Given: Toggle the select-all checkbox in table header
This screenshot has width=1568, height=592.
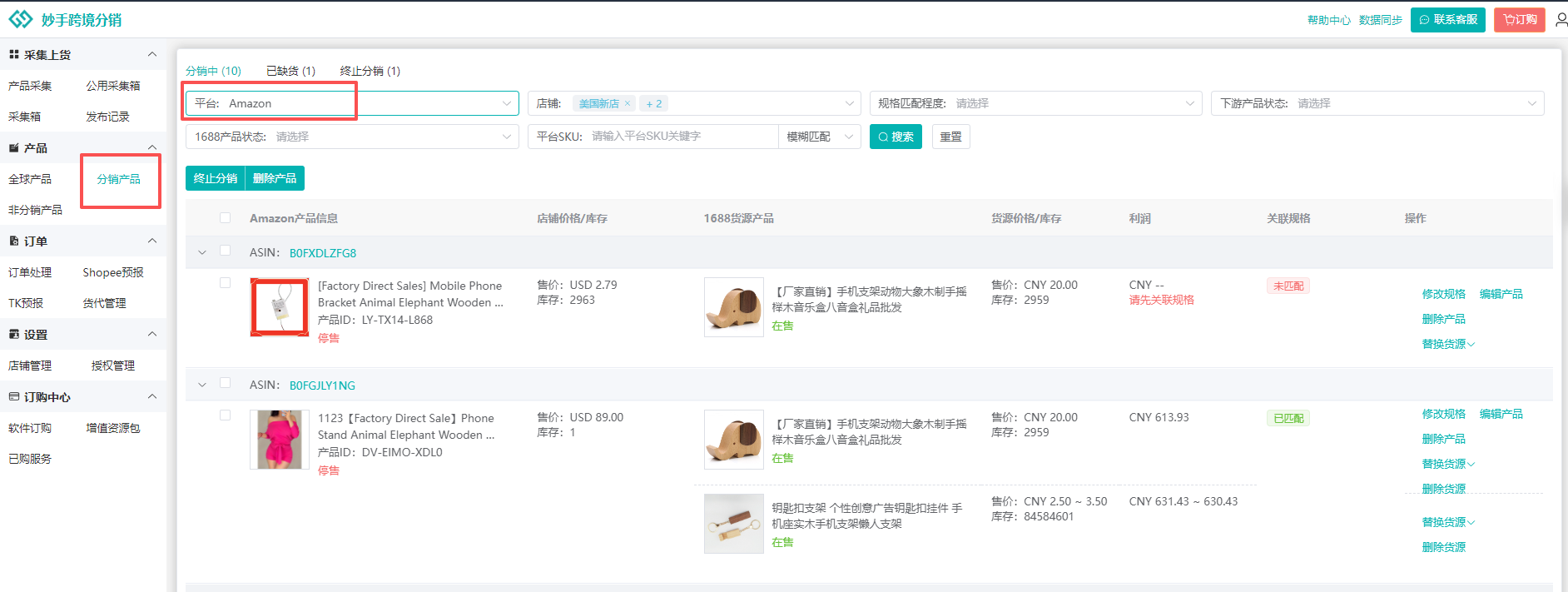Looking at the screenshot, I should tap(225, 218).
